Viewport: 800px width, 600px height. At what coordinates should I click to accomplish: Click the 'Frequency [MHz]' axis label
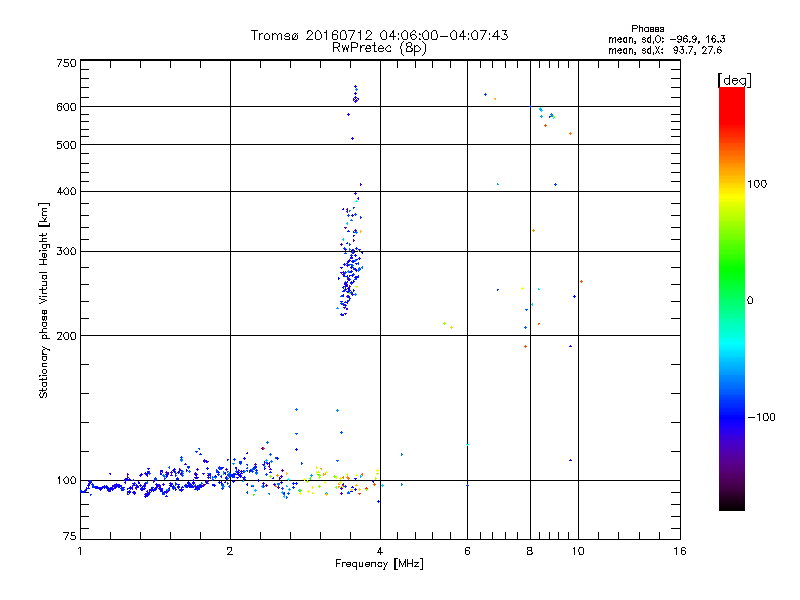379,564
